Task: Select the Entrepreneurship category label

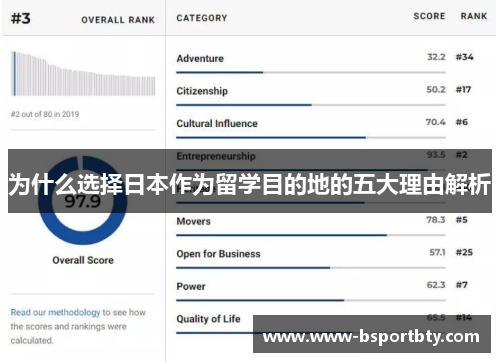Action: 216,156
